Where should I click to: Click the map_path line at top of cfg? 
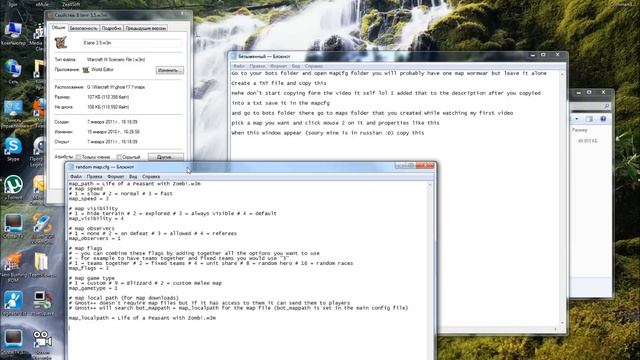[x=135, y=184]
